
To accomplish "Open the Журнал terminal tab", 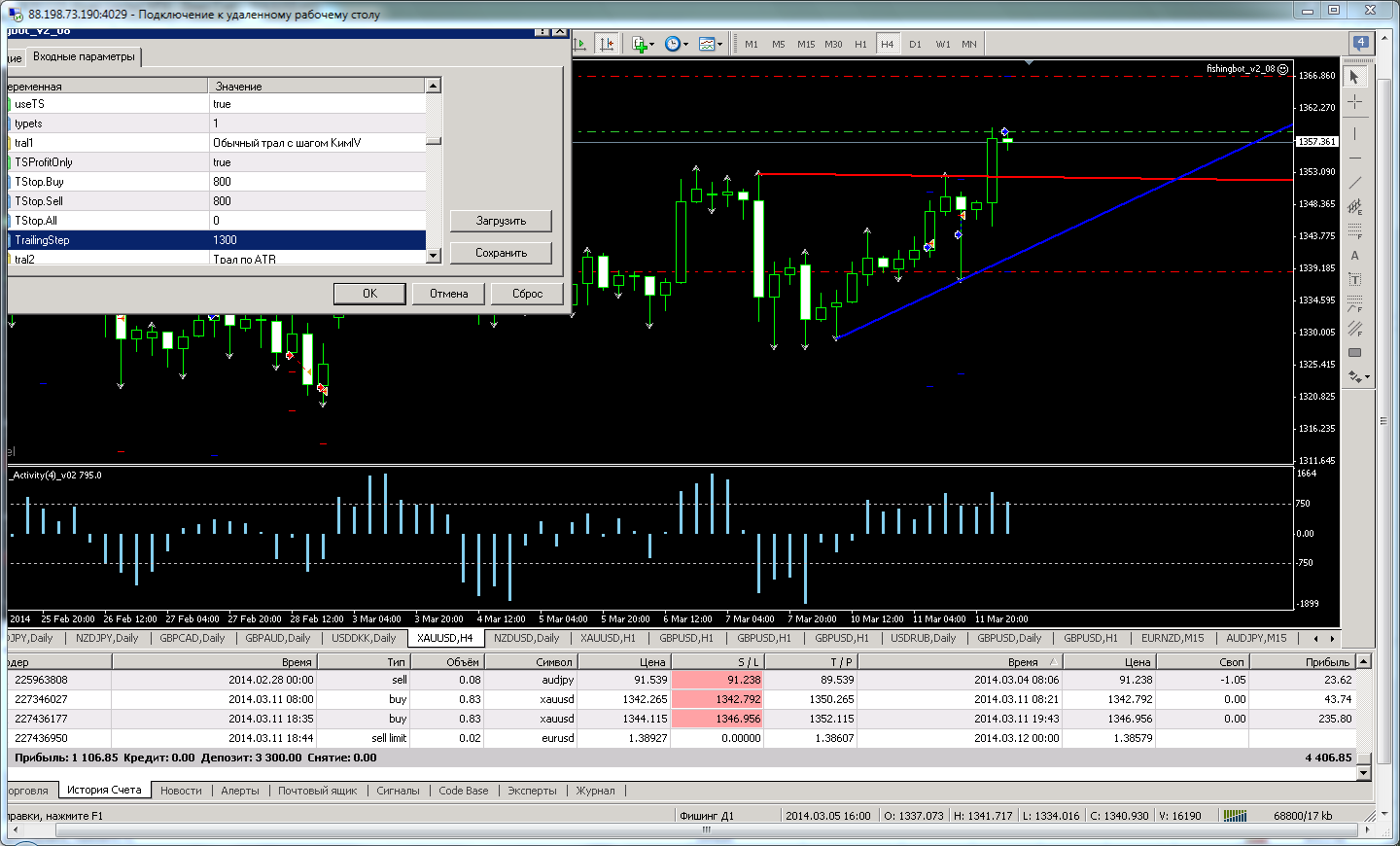I will click(595, 791).
